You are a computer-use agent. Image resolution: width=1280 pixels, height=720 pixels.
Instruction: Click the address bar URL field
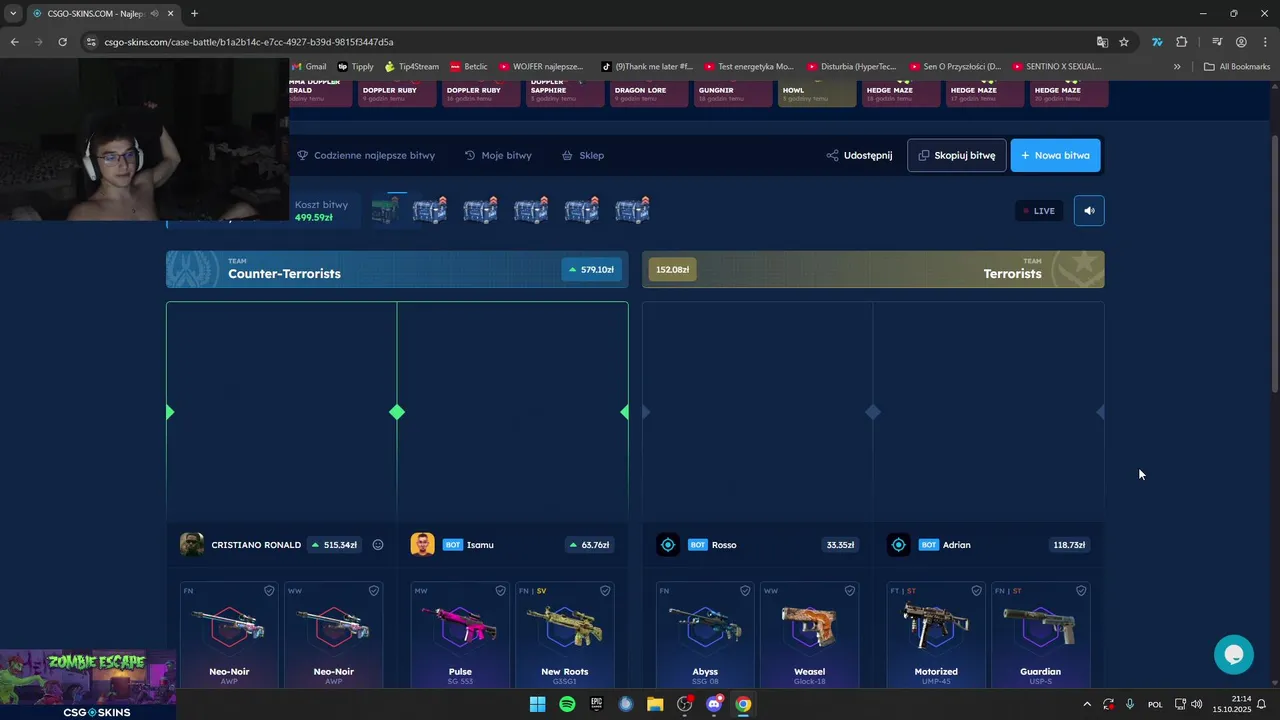coord(590,42)
